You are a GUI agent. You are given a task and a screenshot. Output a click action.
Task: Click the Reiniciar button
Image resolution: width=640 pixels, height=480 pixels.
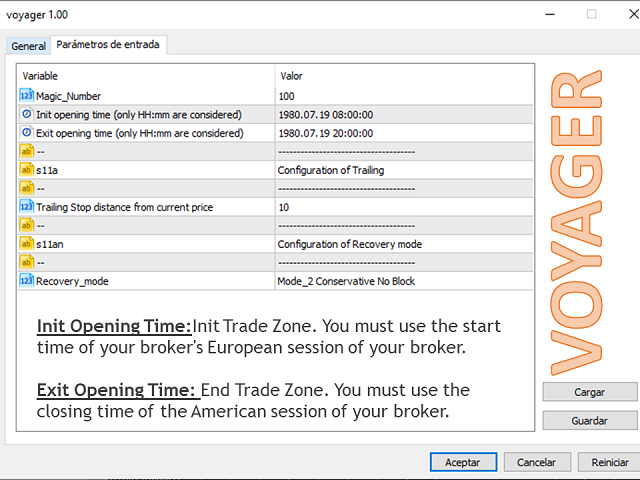(610, 462)
